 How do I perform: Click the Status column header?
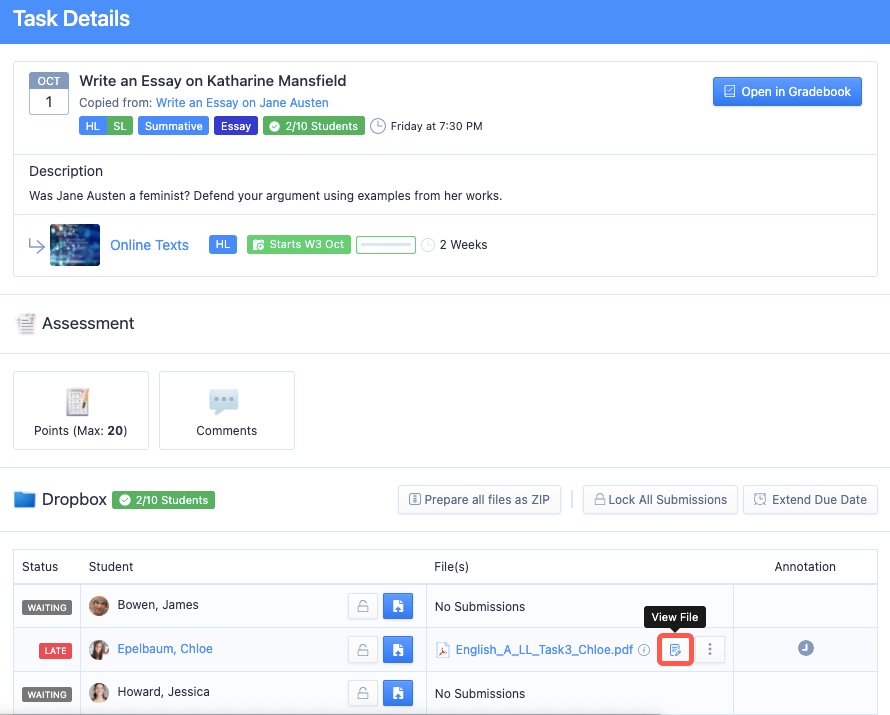click(x=40, y=567)
